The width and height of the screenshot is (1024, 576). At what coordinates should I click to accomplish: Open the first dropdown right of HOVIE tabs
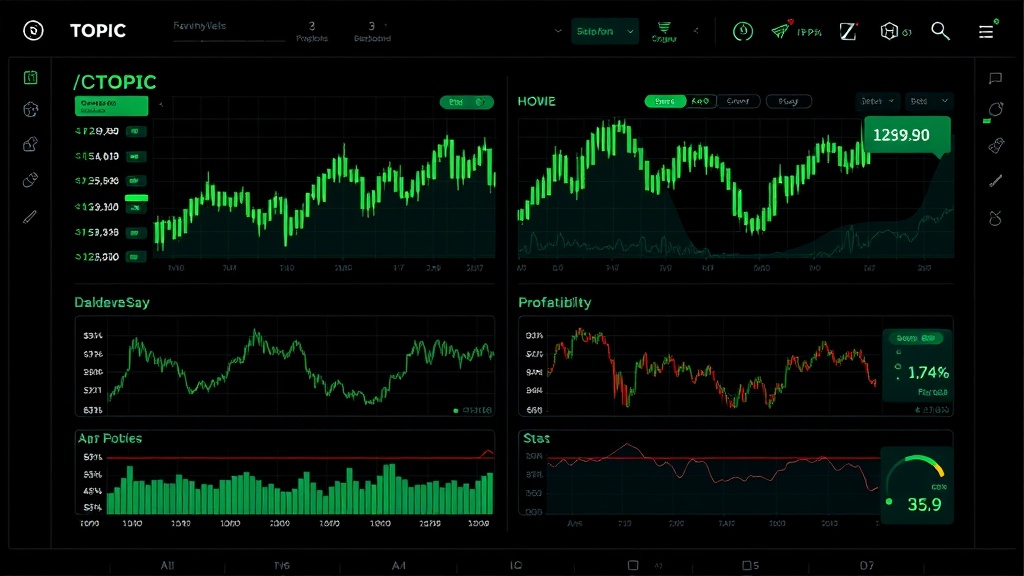878,101
